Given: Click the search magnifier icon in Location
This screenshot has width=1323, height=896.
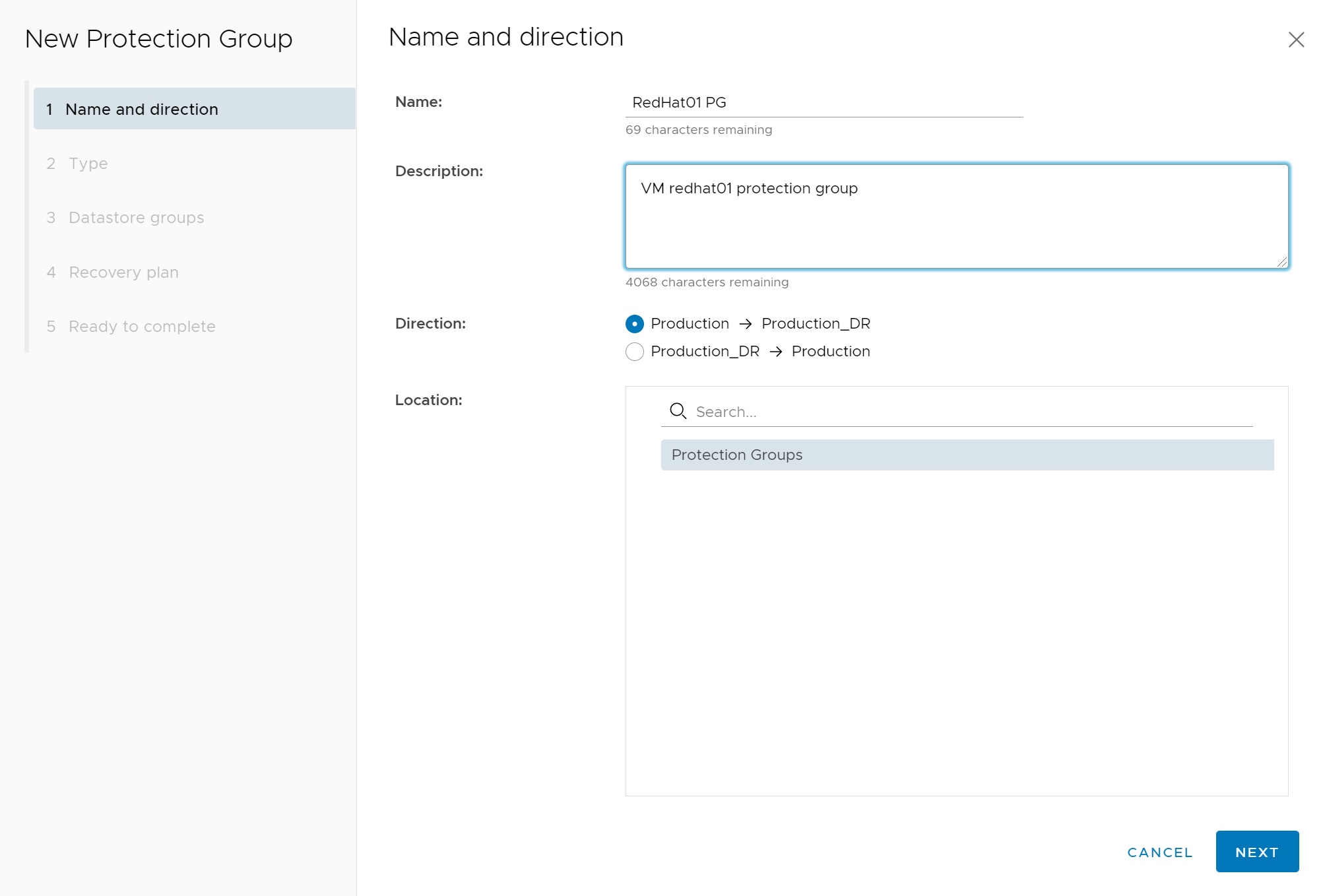Looking at the screenshot, I should [x=678, y=412].
